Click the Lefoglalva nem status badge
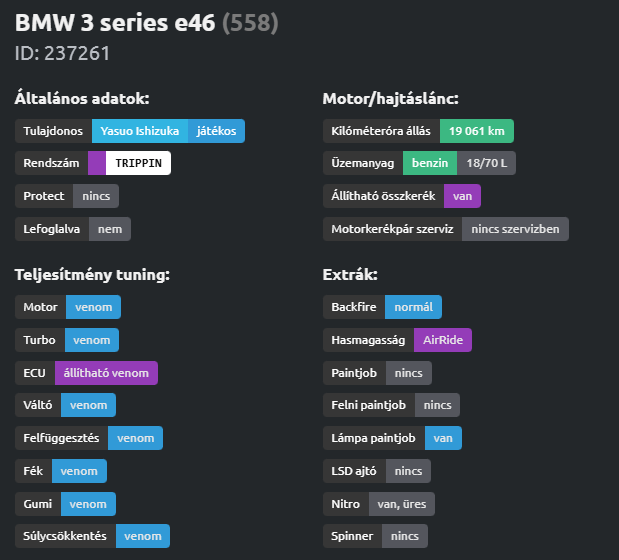 tap(110, 229)
